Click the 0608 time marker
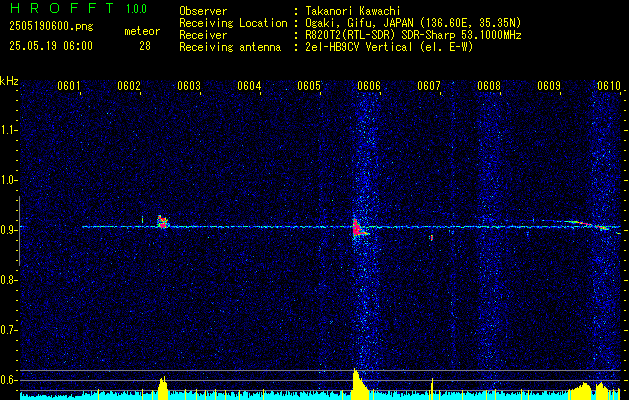 coord(489,86)
